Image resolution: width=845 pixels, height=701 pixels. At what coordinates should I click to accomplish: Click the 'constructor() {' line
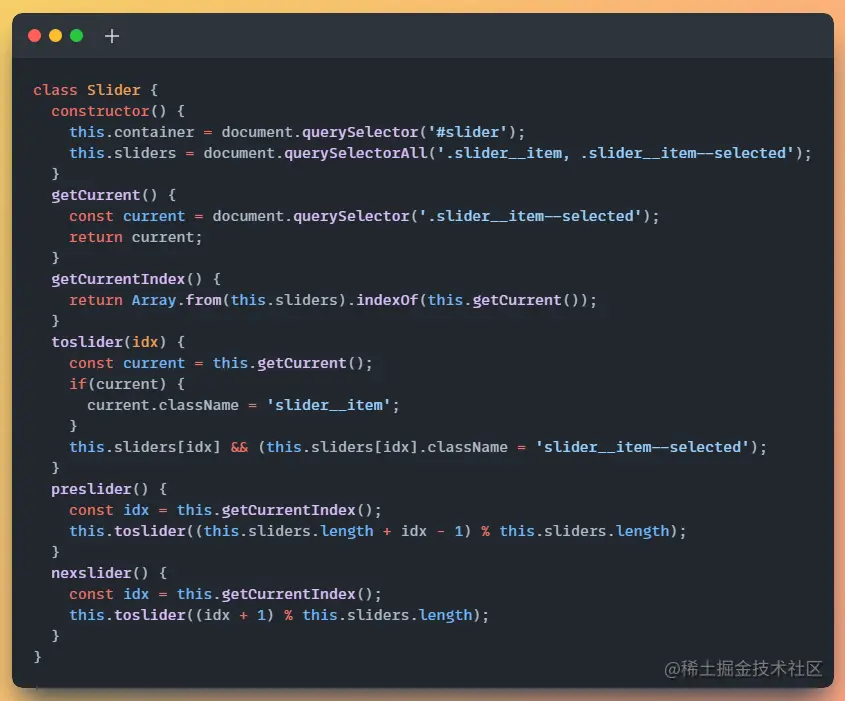[x=118, y=111]
